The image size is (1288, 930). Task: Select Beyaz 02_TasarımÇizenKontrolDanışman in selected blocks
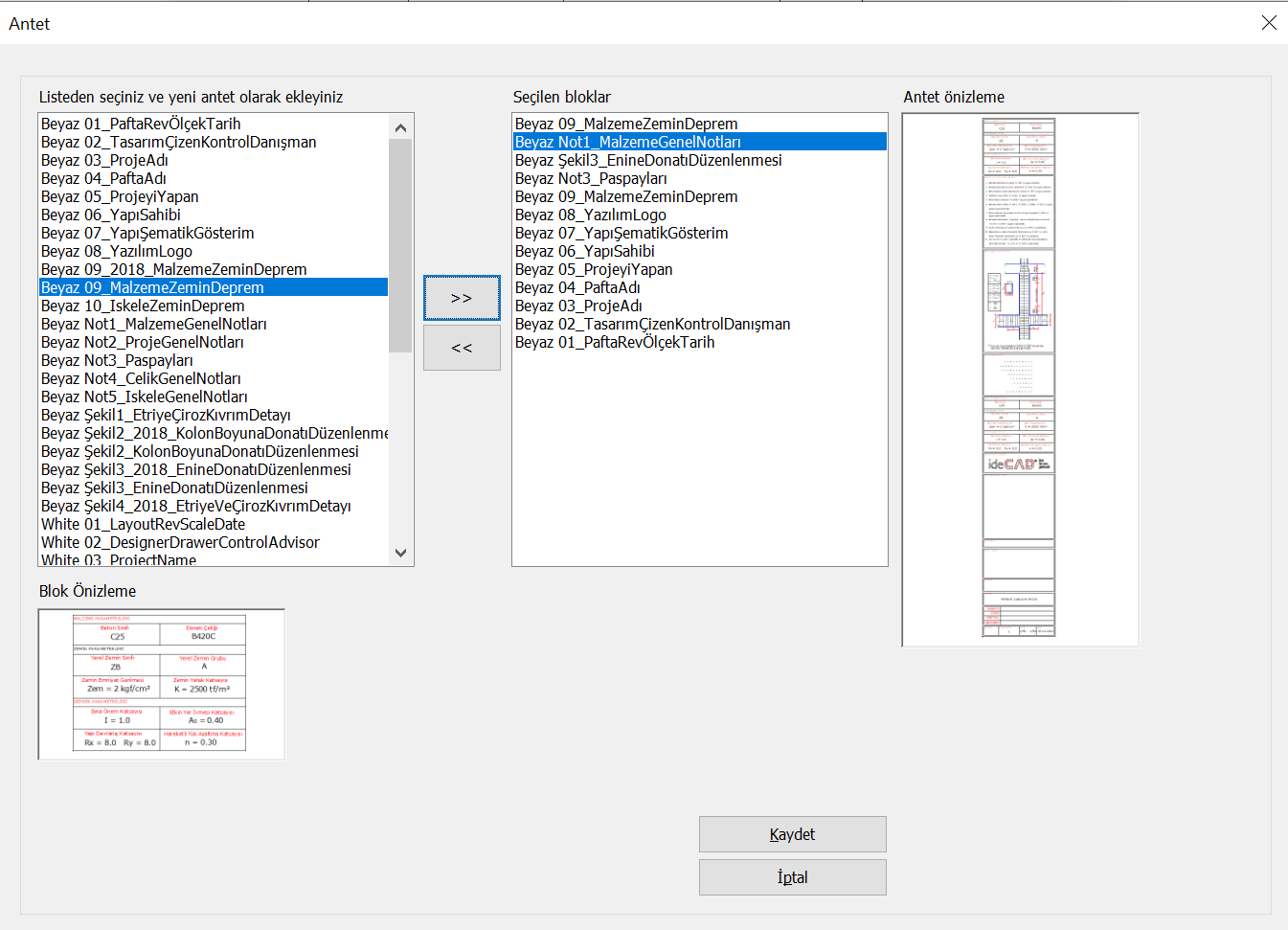652,324
